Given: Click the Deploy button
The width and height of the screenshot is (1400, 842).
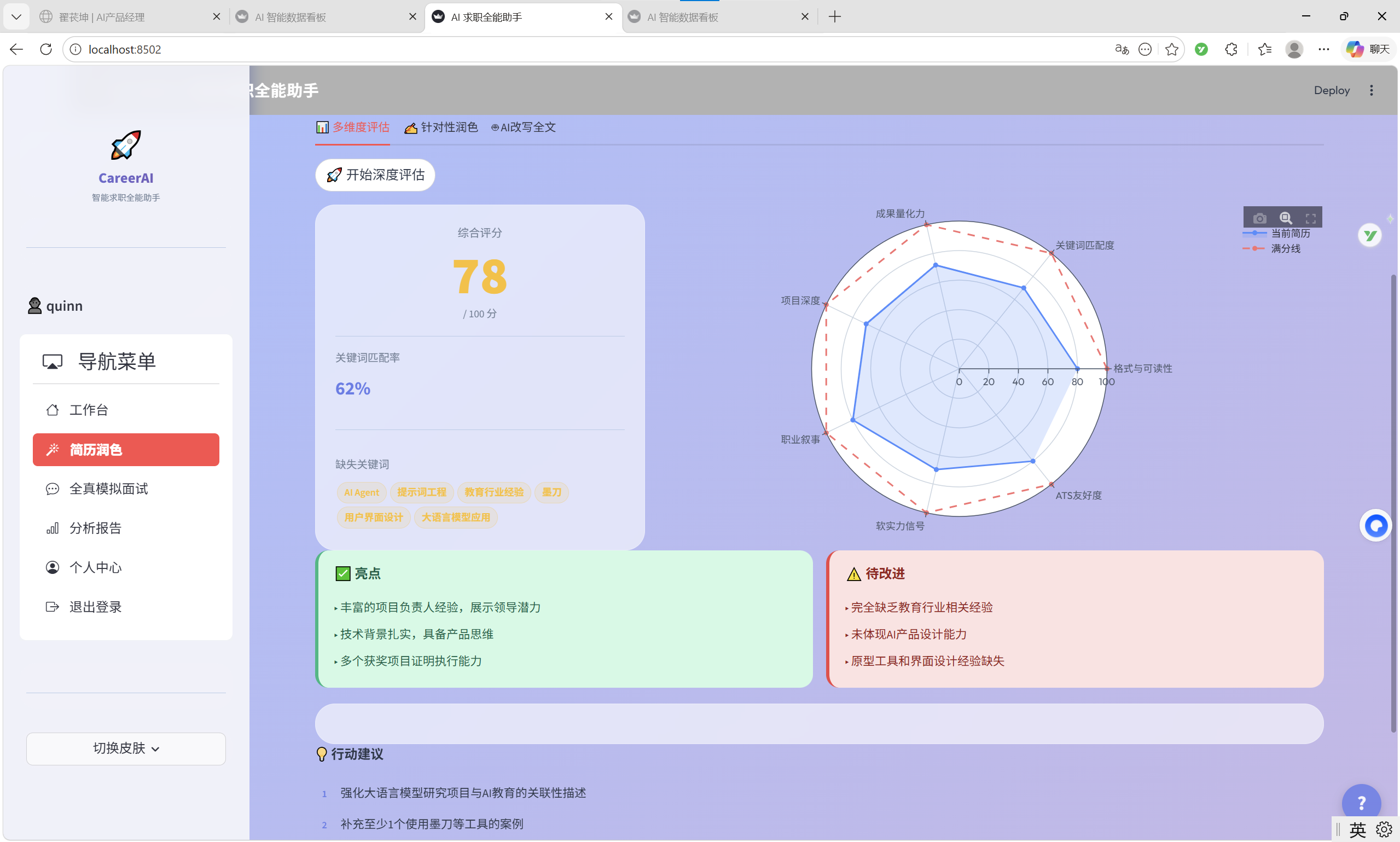Looking at the screenshot, I should coord(1331,90).
